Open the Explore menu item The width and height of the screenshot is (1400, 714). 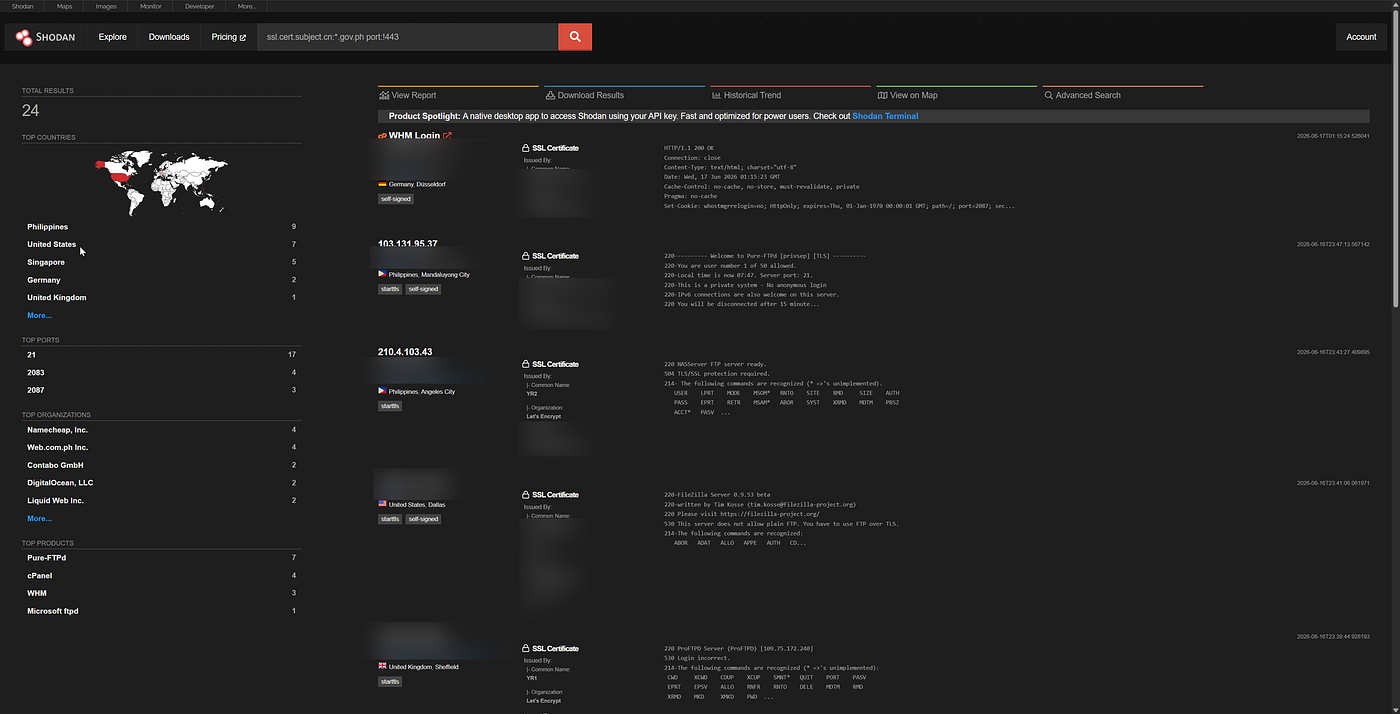(x=113, y=37)
